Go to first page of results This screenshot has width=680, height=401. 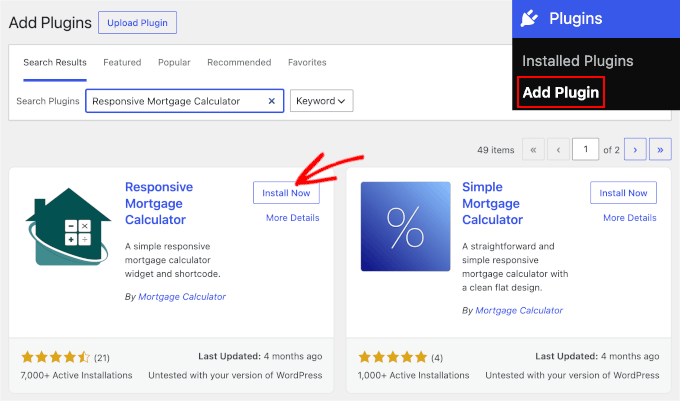533,150
